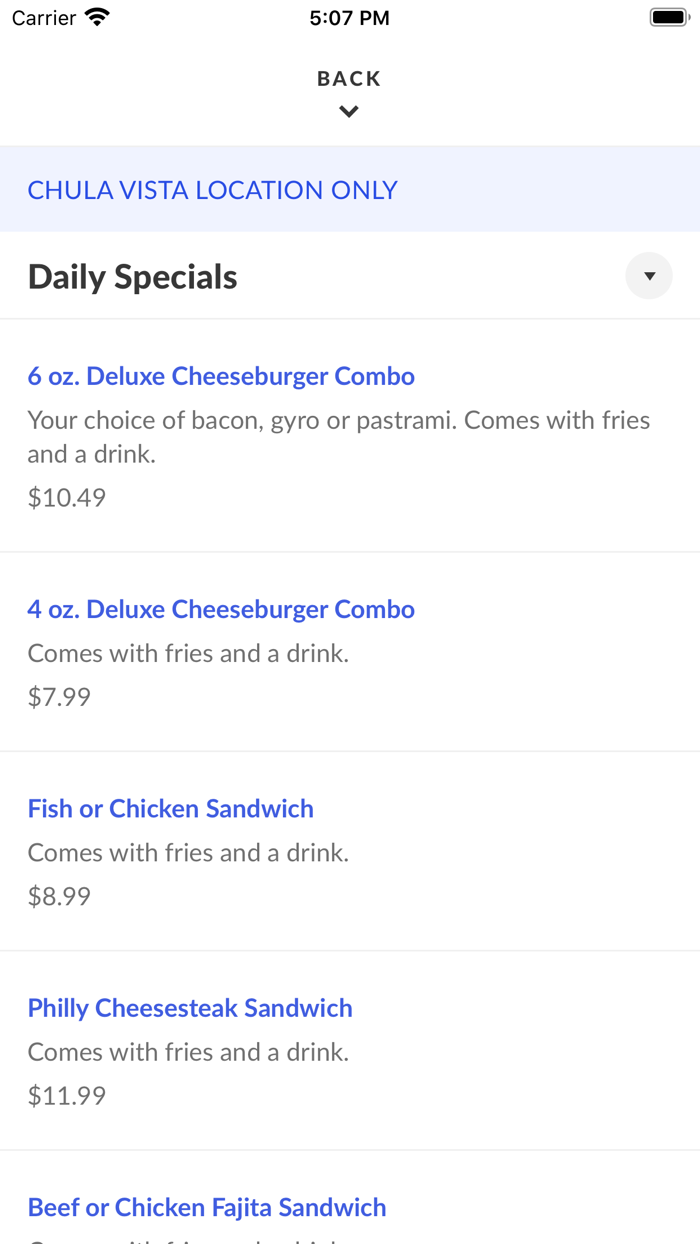
Task: Tap the $7.99 price under the 4 oz. combo
Action: [58, 696]
